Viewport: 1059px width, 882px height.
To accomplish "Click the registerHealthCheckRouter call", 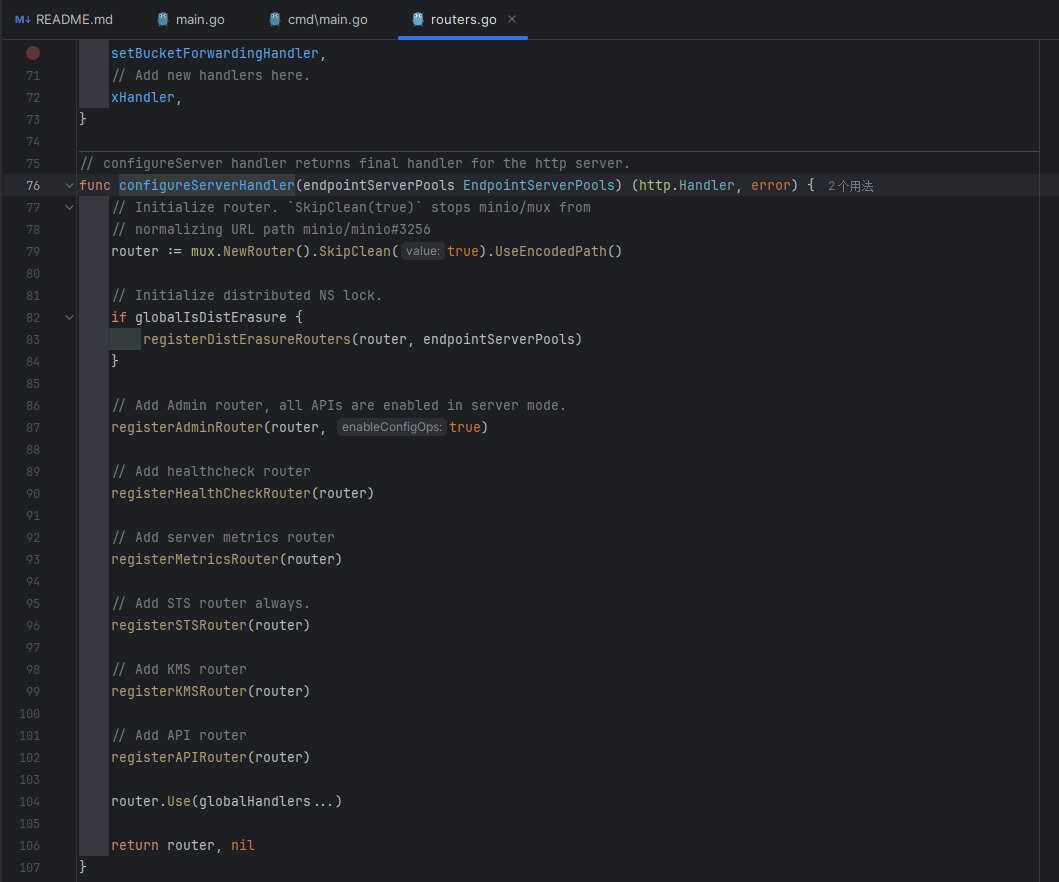I will point(211,494).
